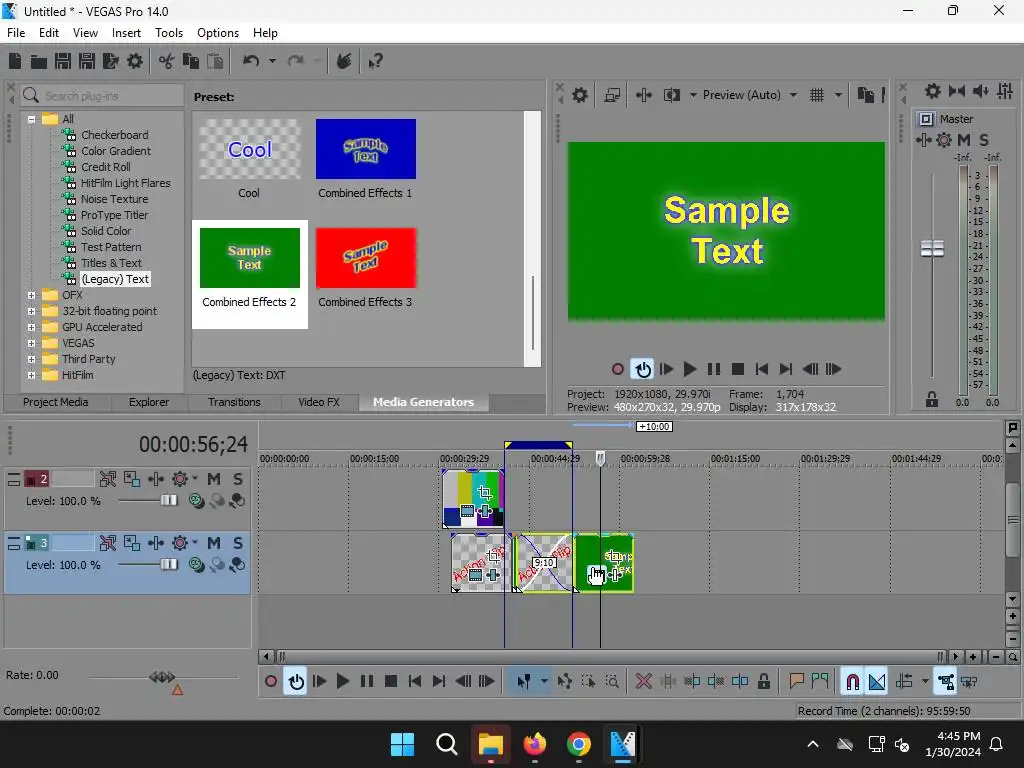Click the Undo arrow icon
The width and height of the screenshot is (1024, 768).
(x=251, y=61)
